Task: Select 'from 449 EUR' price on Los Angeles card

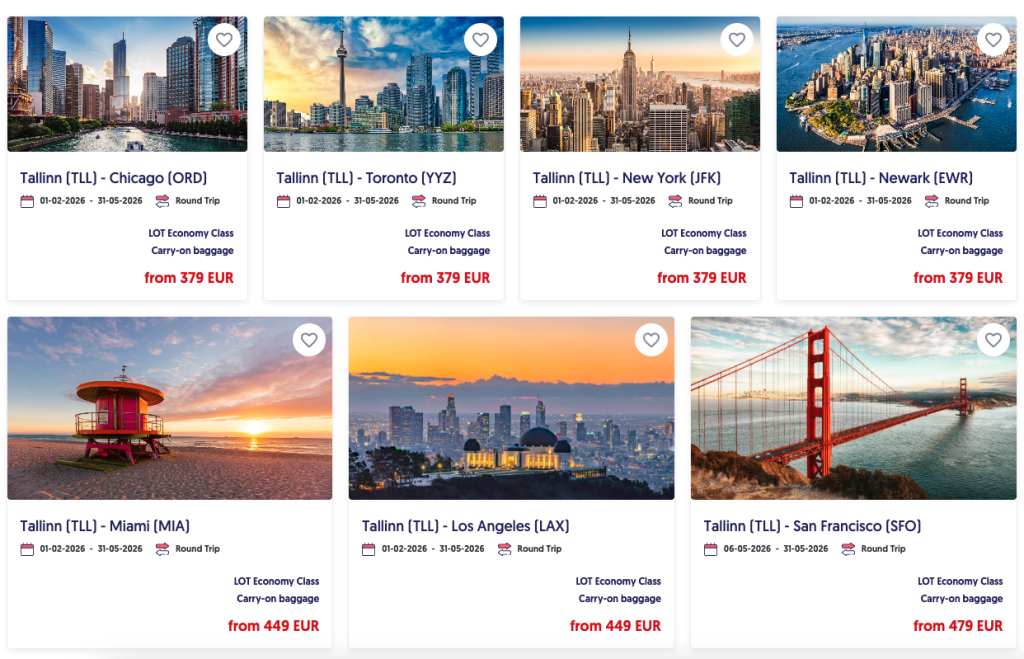Action: (615, 626)
